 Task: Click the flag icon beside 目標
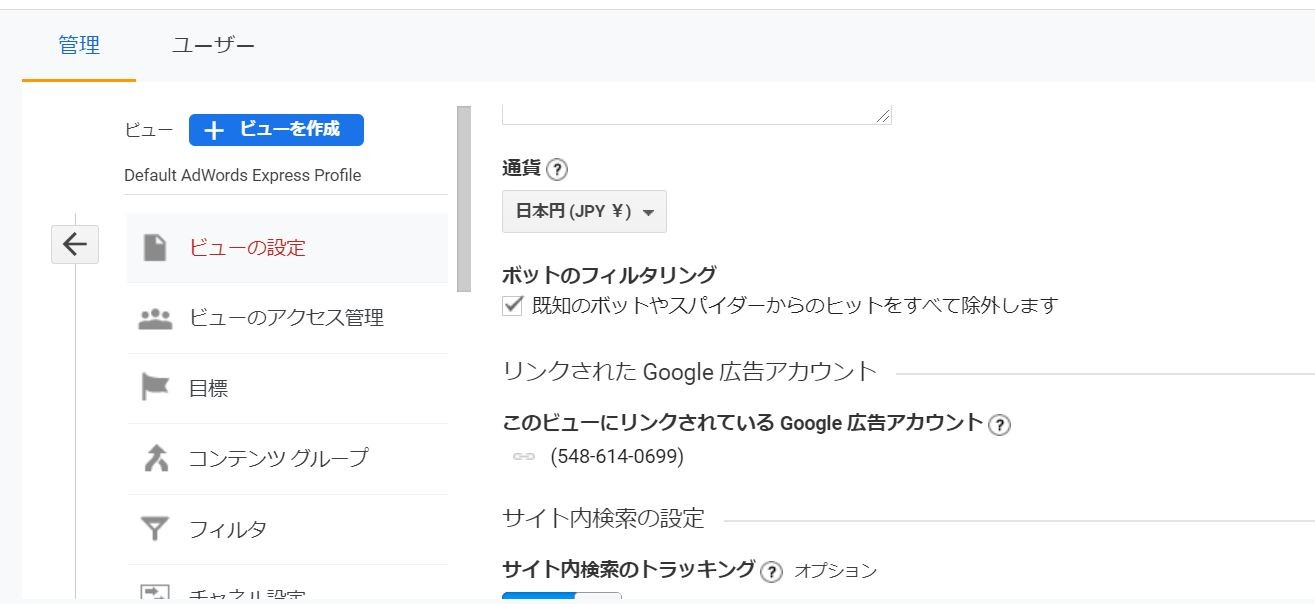155,387
